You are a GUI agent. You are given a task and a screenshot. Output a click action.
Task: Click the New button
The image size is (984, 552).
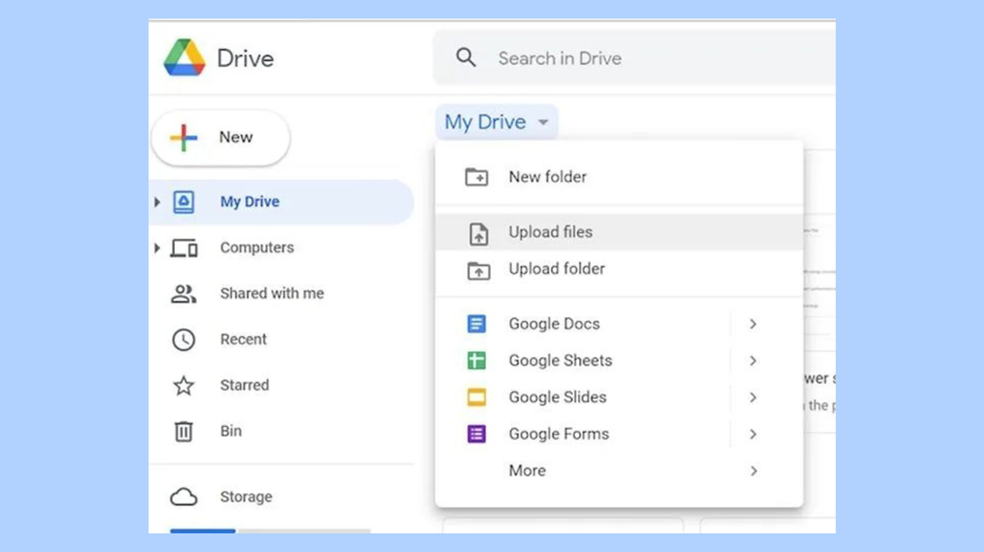(x=221, y=137)
